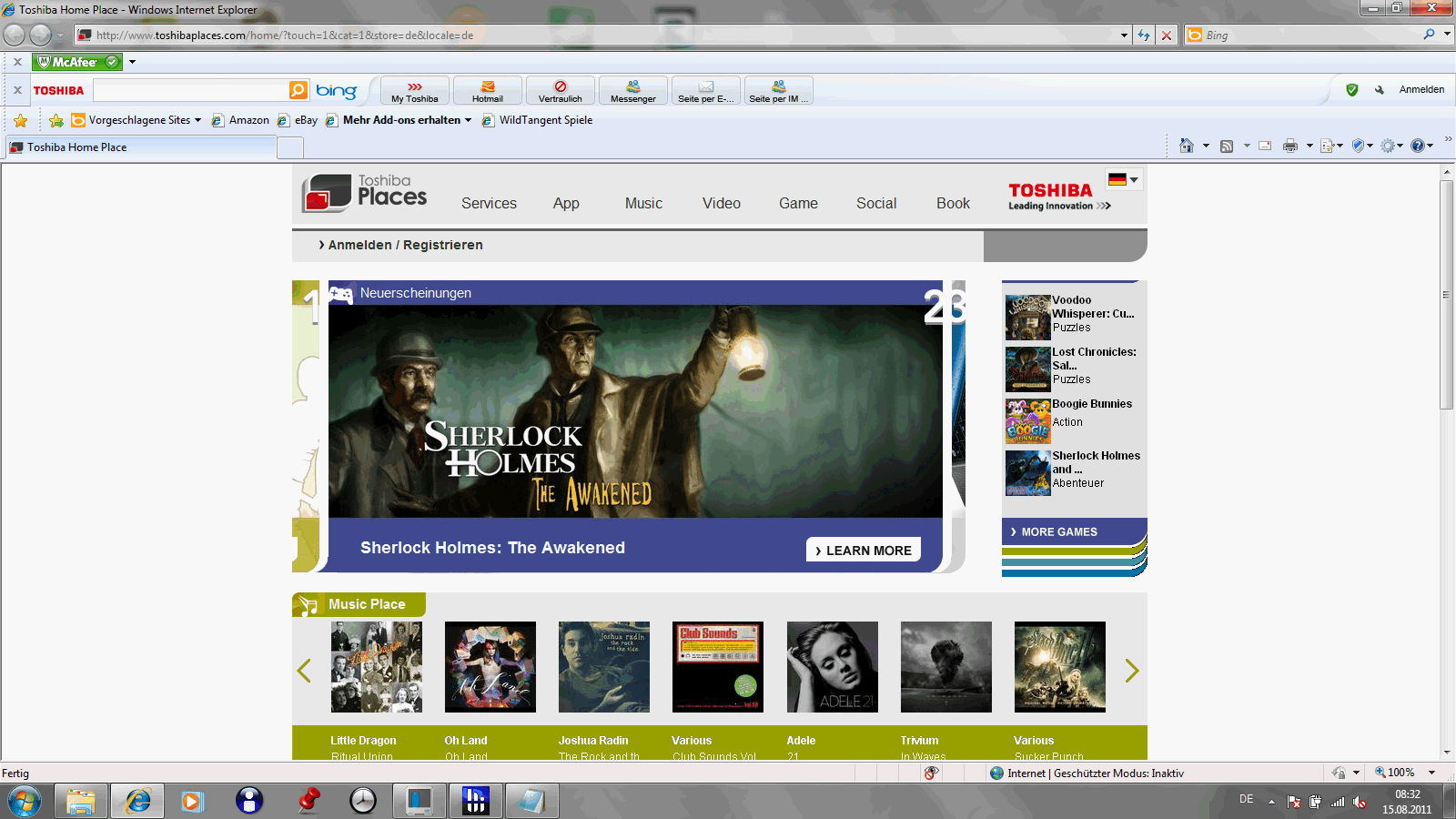Screen dimensions: 1456x819
Task: Click the WildTangent Spiele favorites link
Action: [x=537, y=120]
